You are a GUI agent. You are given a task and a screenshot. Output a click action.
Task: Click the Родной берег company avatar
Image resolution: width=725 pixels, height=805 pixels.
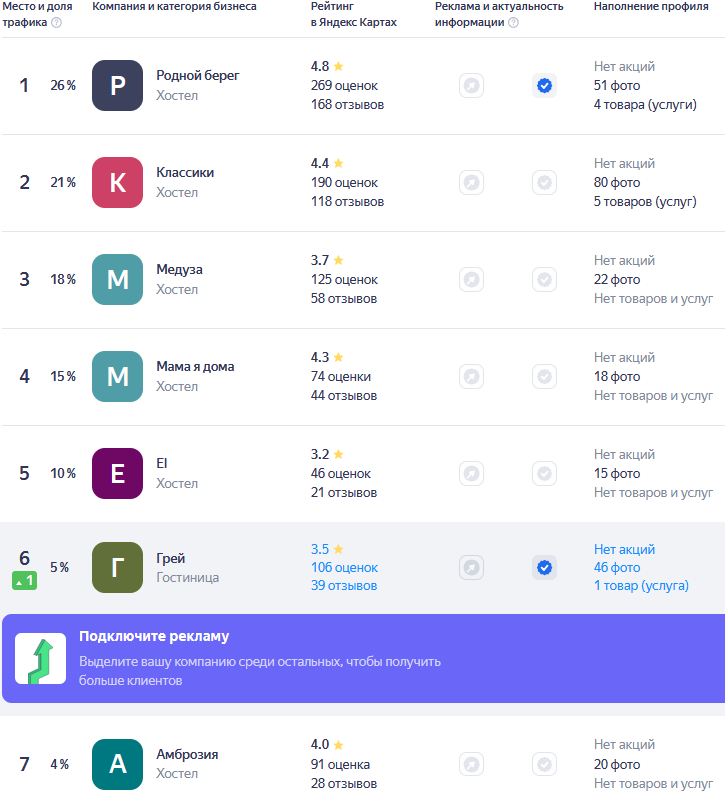[118, 86]
